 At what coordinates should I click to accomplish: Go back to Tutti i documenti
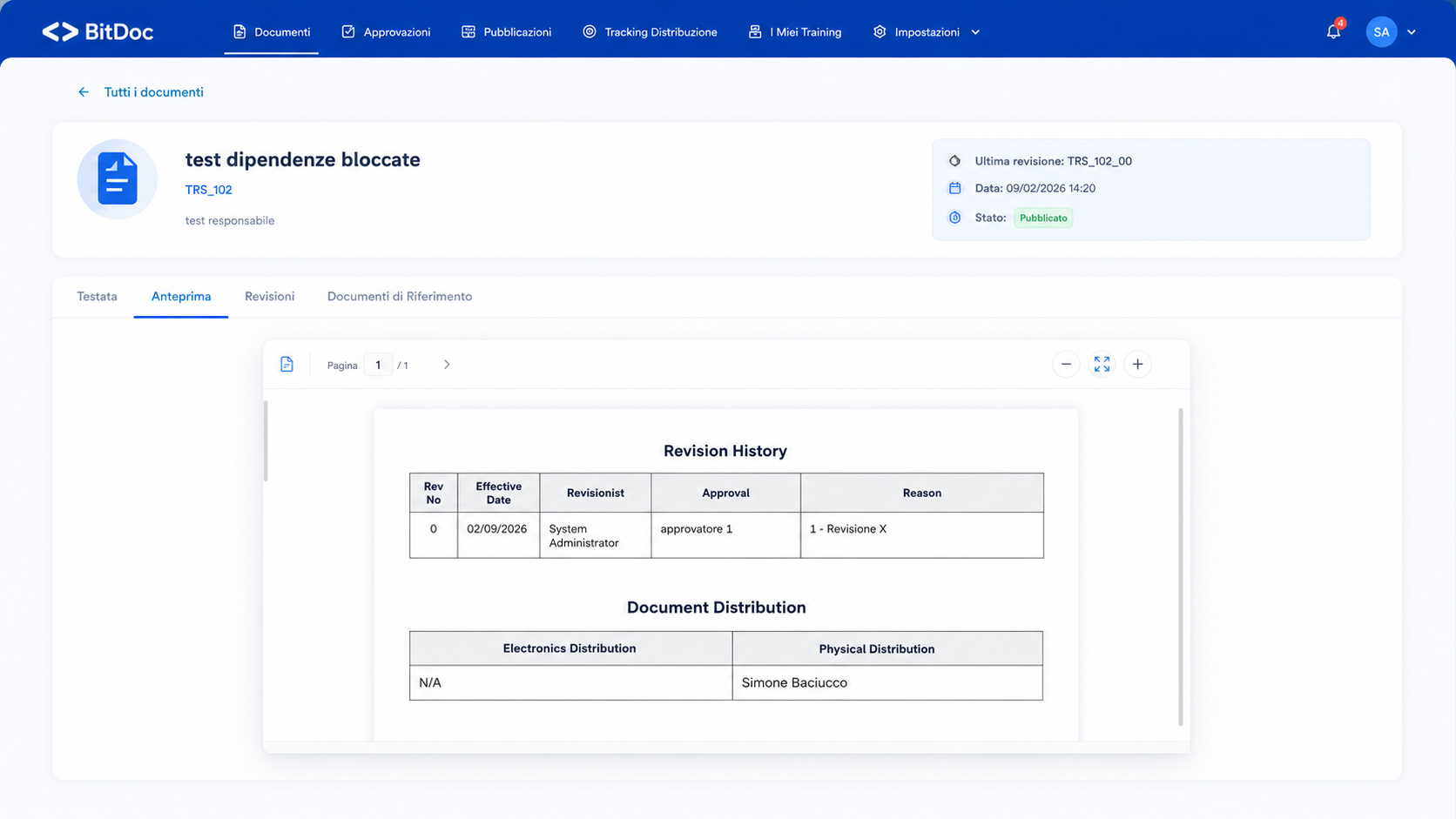153,92
